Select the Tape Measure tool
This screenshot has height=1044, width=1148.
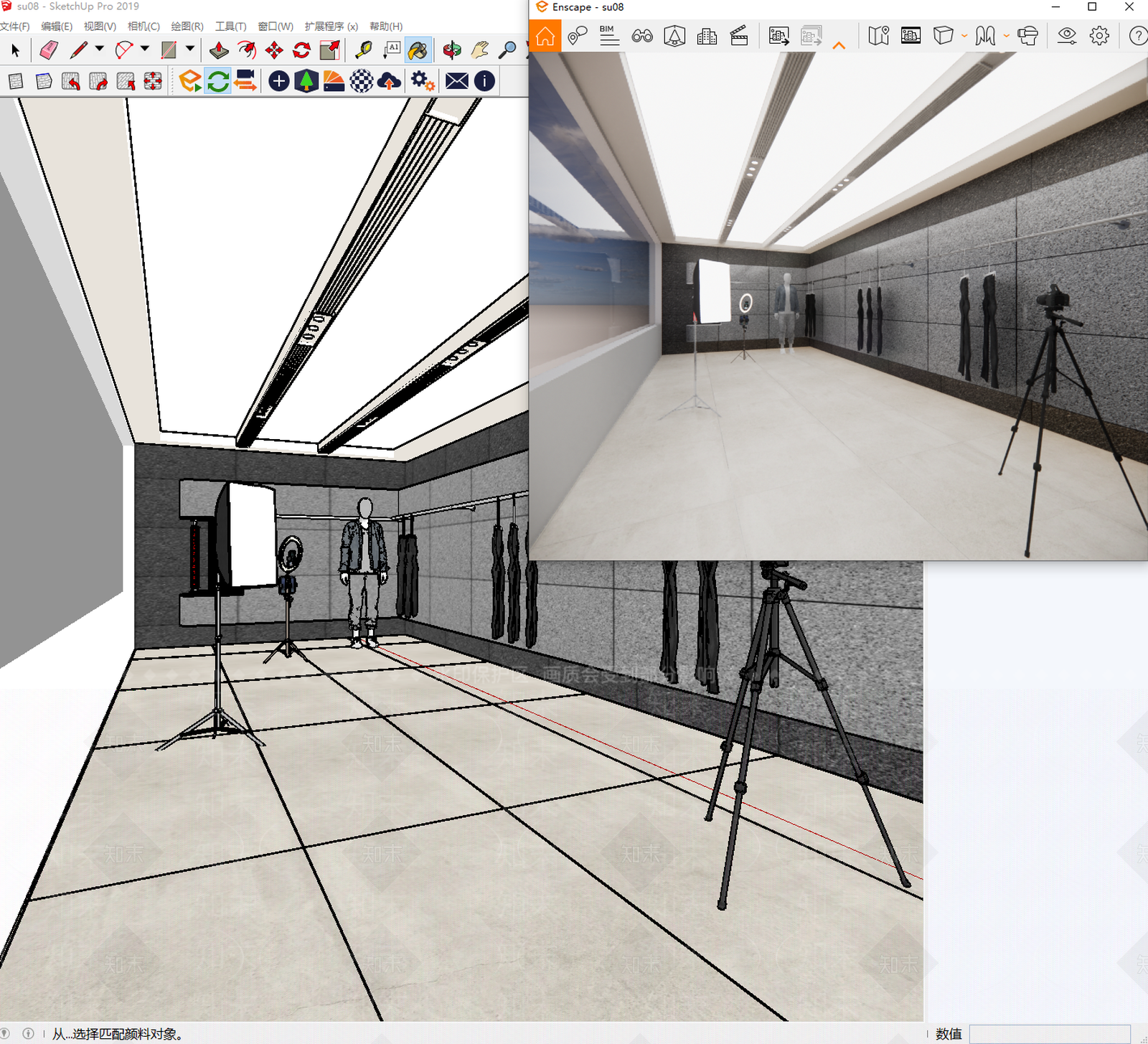(364, 50)
